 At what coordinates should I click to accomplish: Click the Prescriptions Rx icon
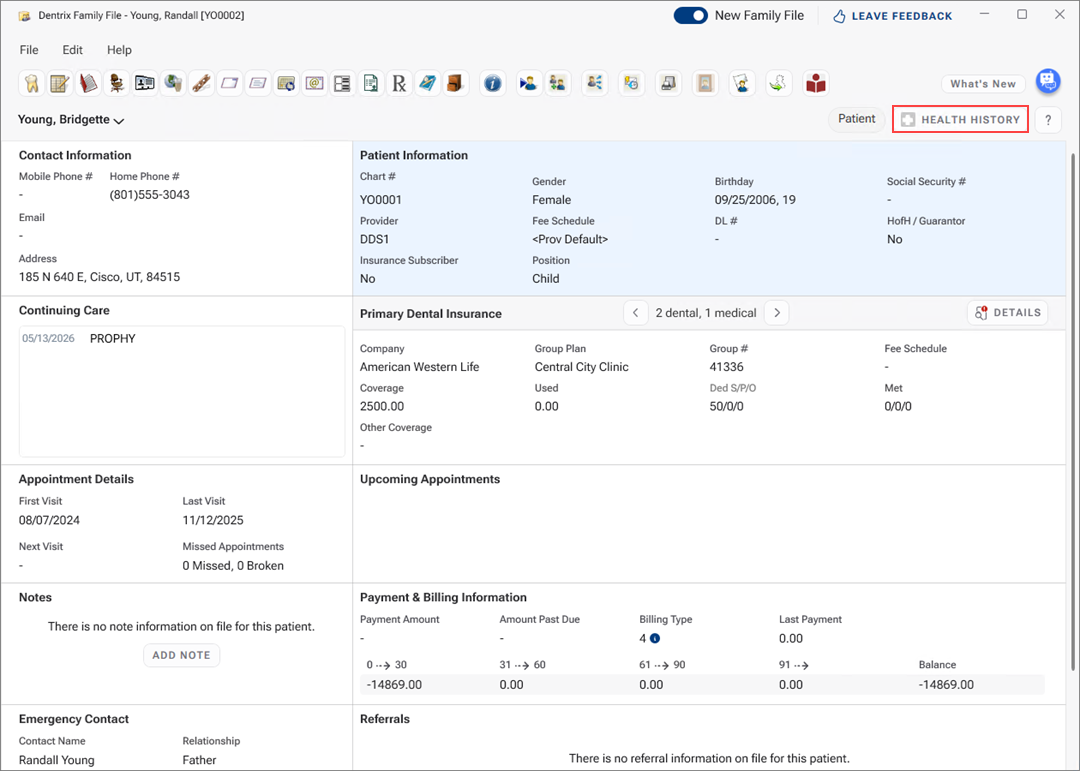(x=399, y=84)
